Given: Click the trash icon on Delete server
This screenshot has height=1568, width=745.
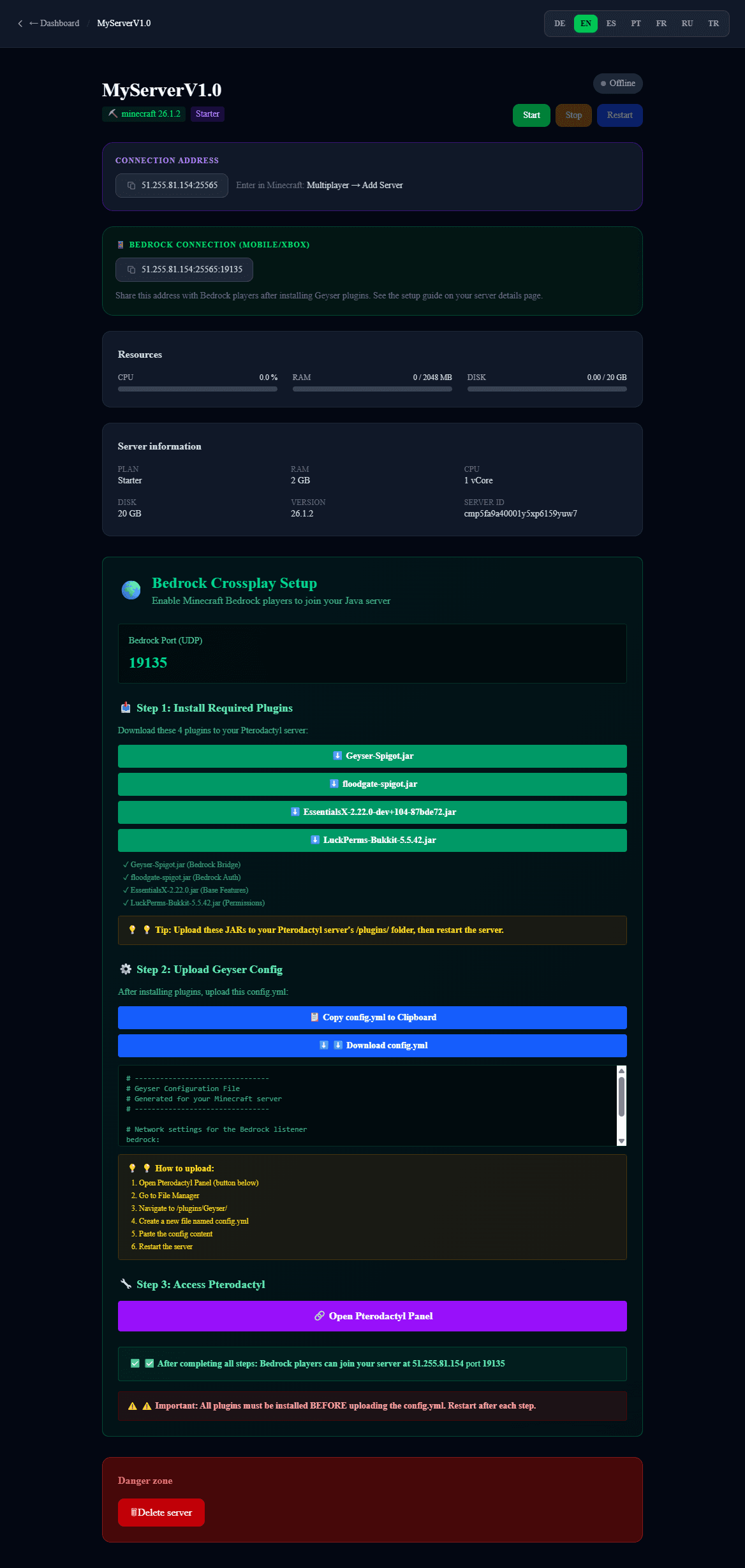Looking at the screenshot, I should click(134, 1513).
